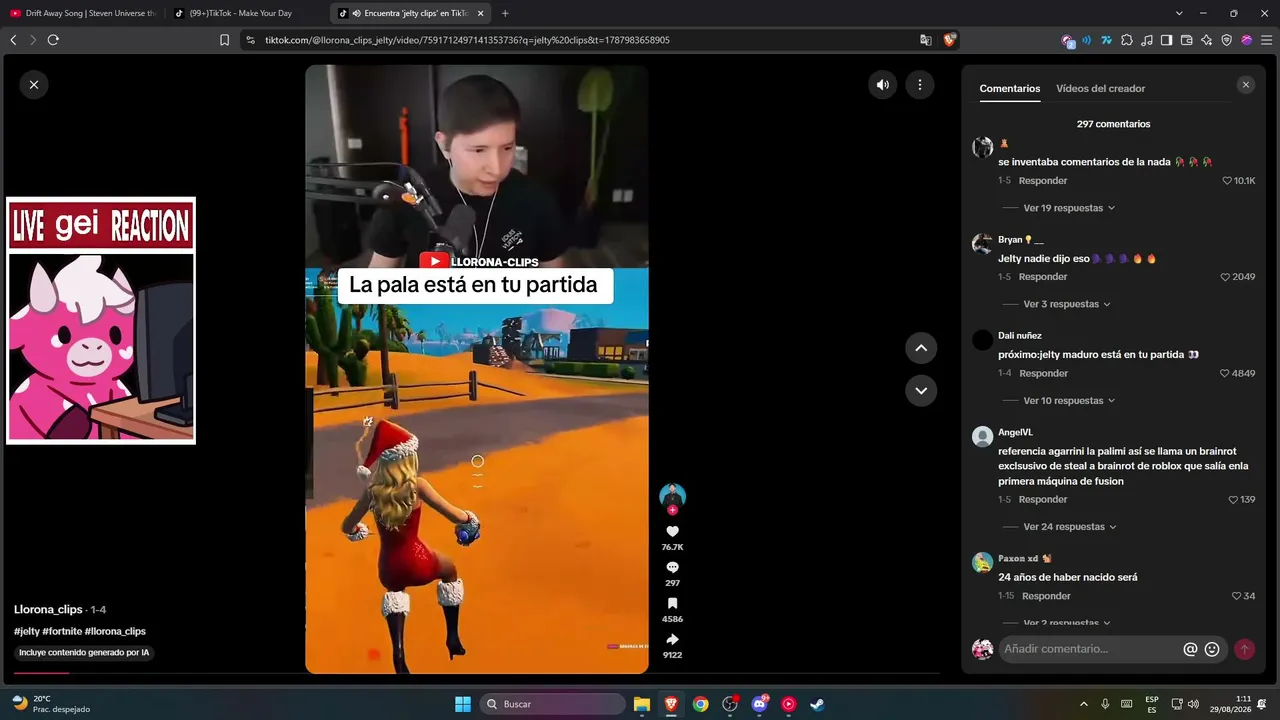Share the video using the arrow icon
Screen dimensions: 1280x720
click(672, 639)
